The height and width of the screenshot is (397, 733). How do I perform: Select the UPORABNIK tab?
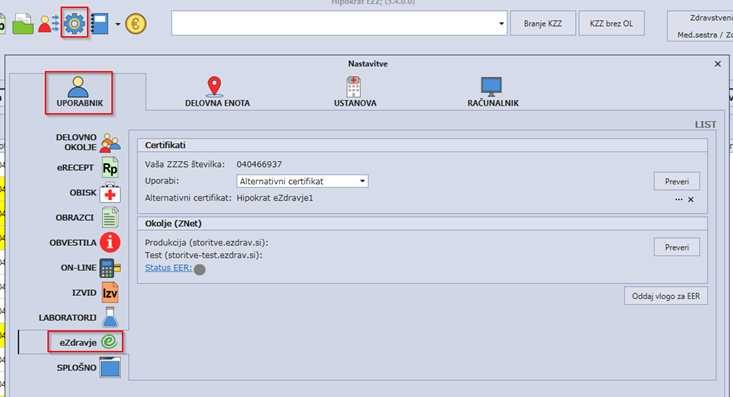[x=79, y=93]
